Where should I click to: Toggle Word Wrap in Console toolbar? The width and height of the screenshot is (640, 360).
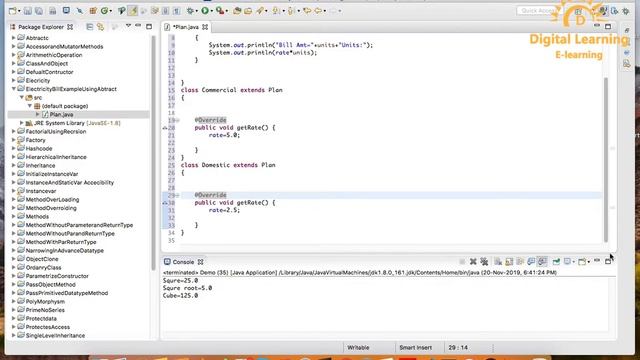[x=520, y=262]
